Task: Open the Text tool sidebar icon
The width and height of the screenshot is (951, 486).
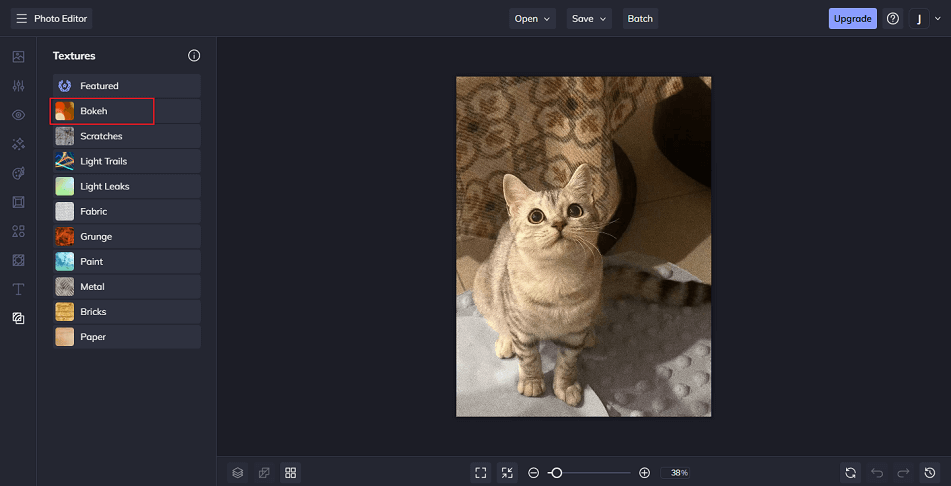Action: 18,289
